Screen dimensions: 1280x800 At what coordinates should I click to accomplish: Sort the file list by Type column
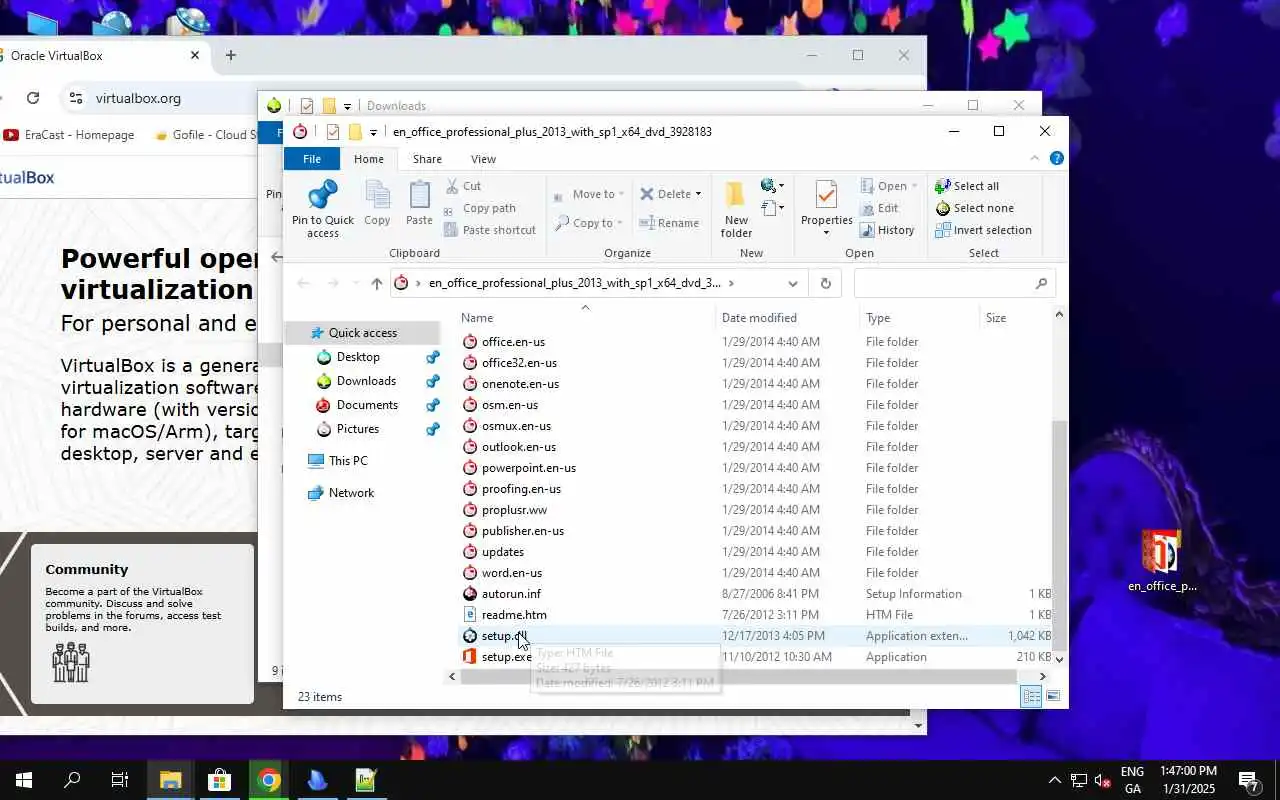coord(920,318)
